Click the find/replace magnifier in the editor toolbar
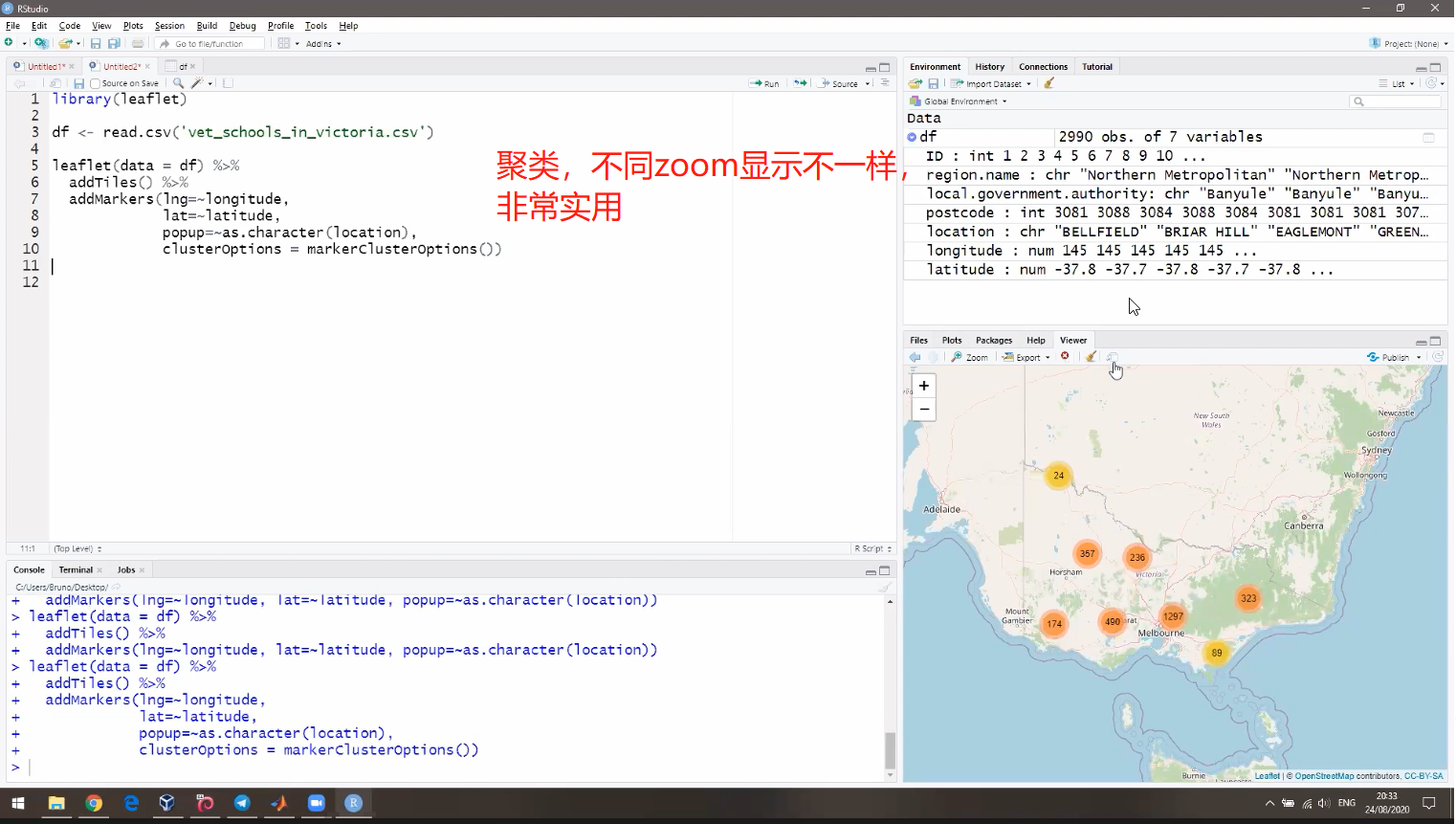Screen dimensions: 1456x824 tap(178, 83)
